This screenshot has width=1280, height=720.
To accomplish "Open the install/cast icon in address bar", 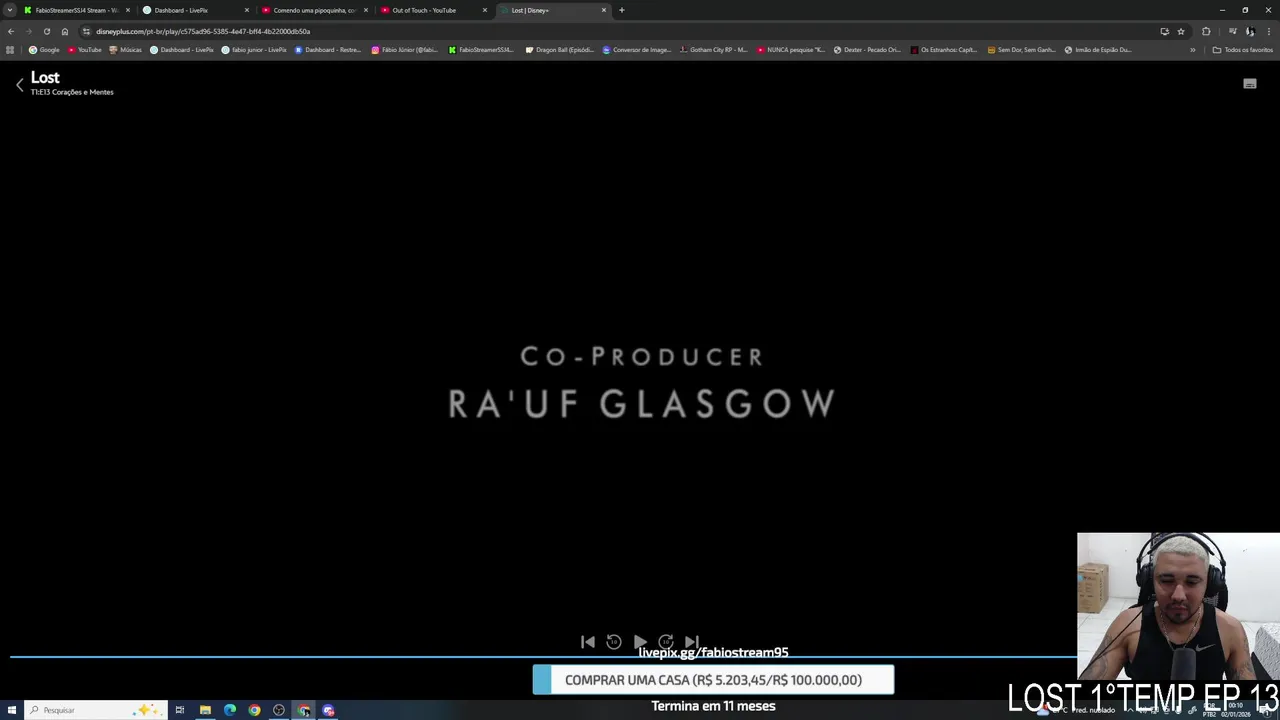I will tap(1164, 31).
